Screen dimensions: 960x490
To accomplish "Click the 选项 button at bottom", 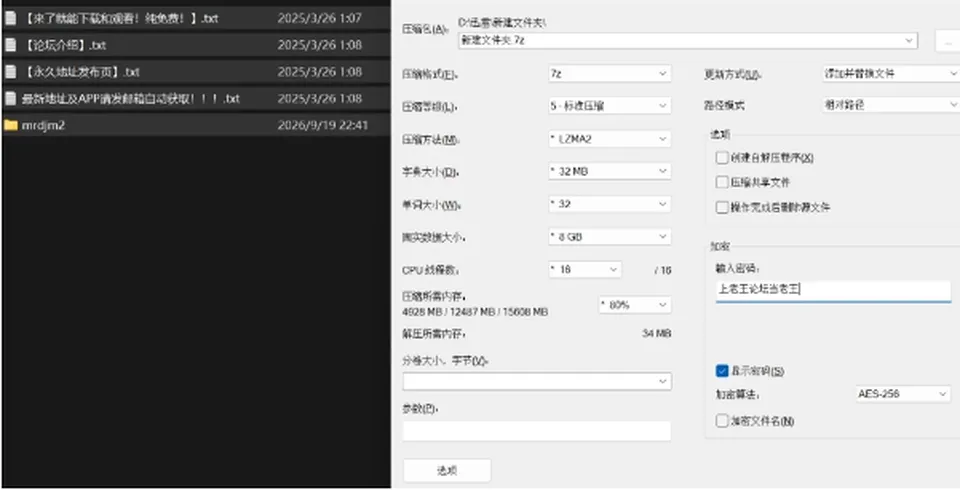I will tap(447, 470).
